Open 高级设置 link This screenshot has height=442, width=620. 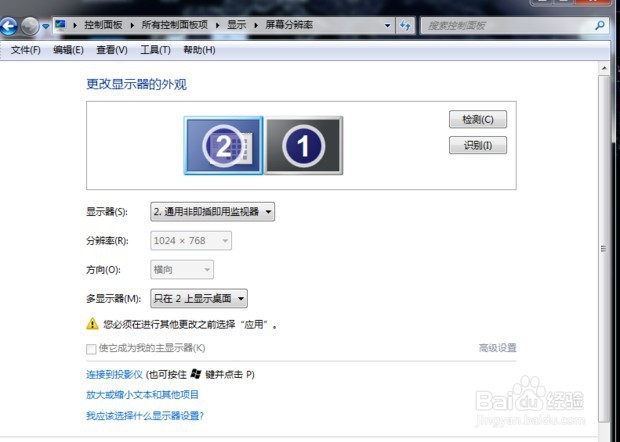497,348
